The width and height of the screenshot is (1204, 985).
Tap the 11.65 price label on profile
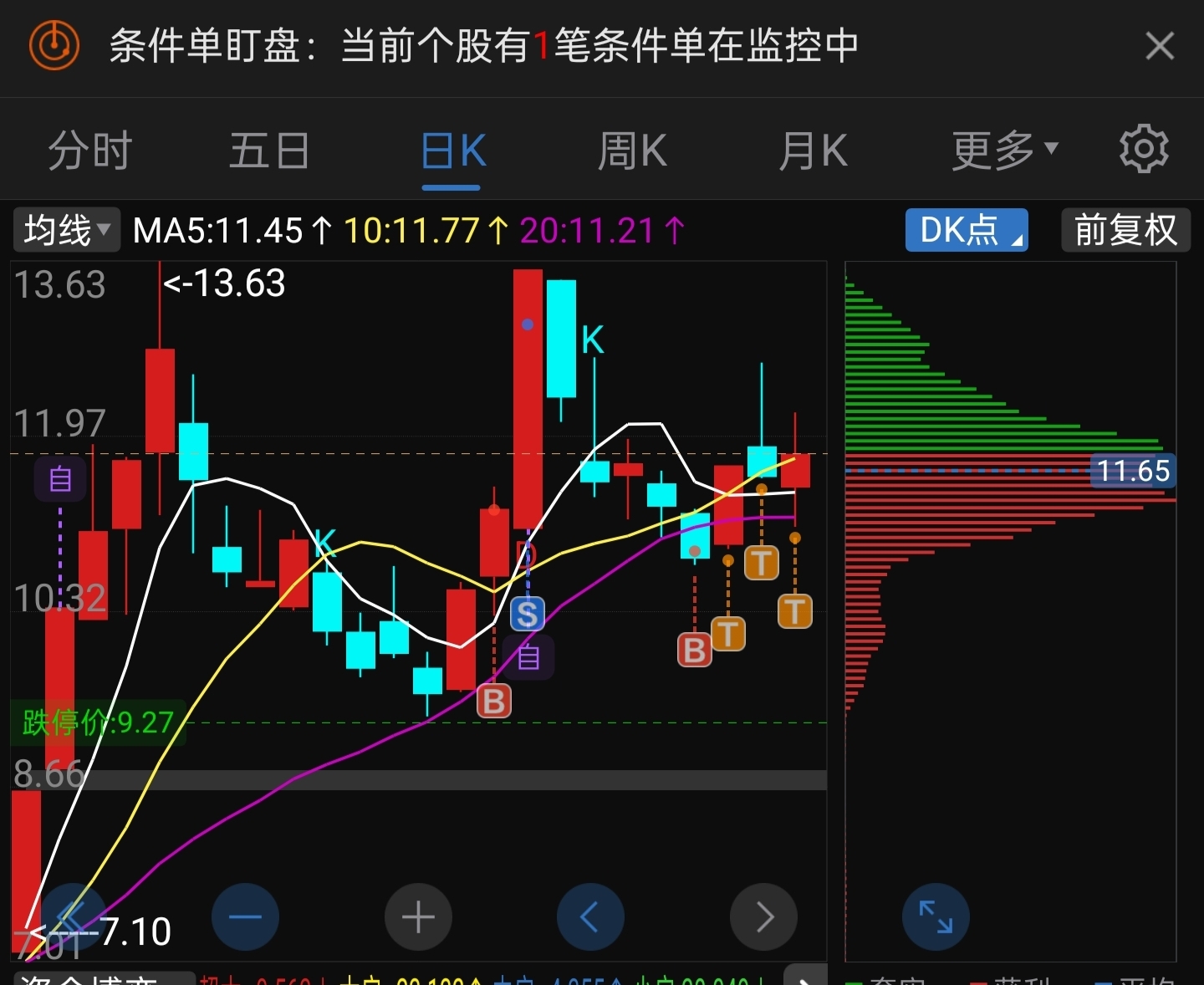click(x=1134, y=471)
